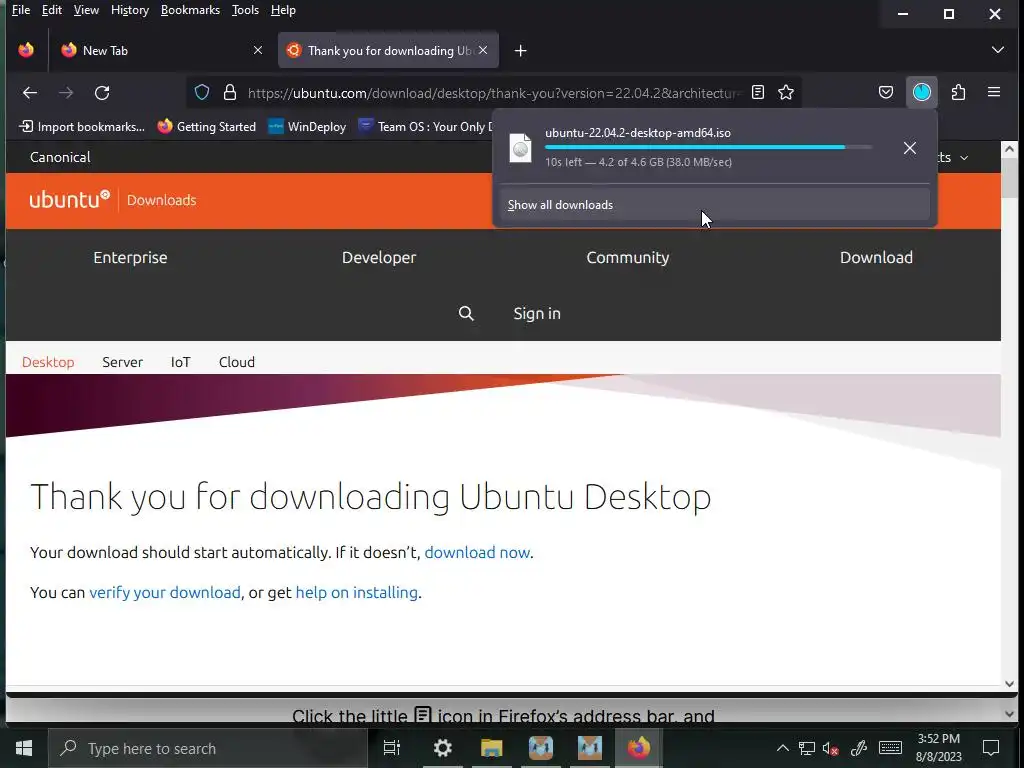Click Show all downloads

(714, 205)
